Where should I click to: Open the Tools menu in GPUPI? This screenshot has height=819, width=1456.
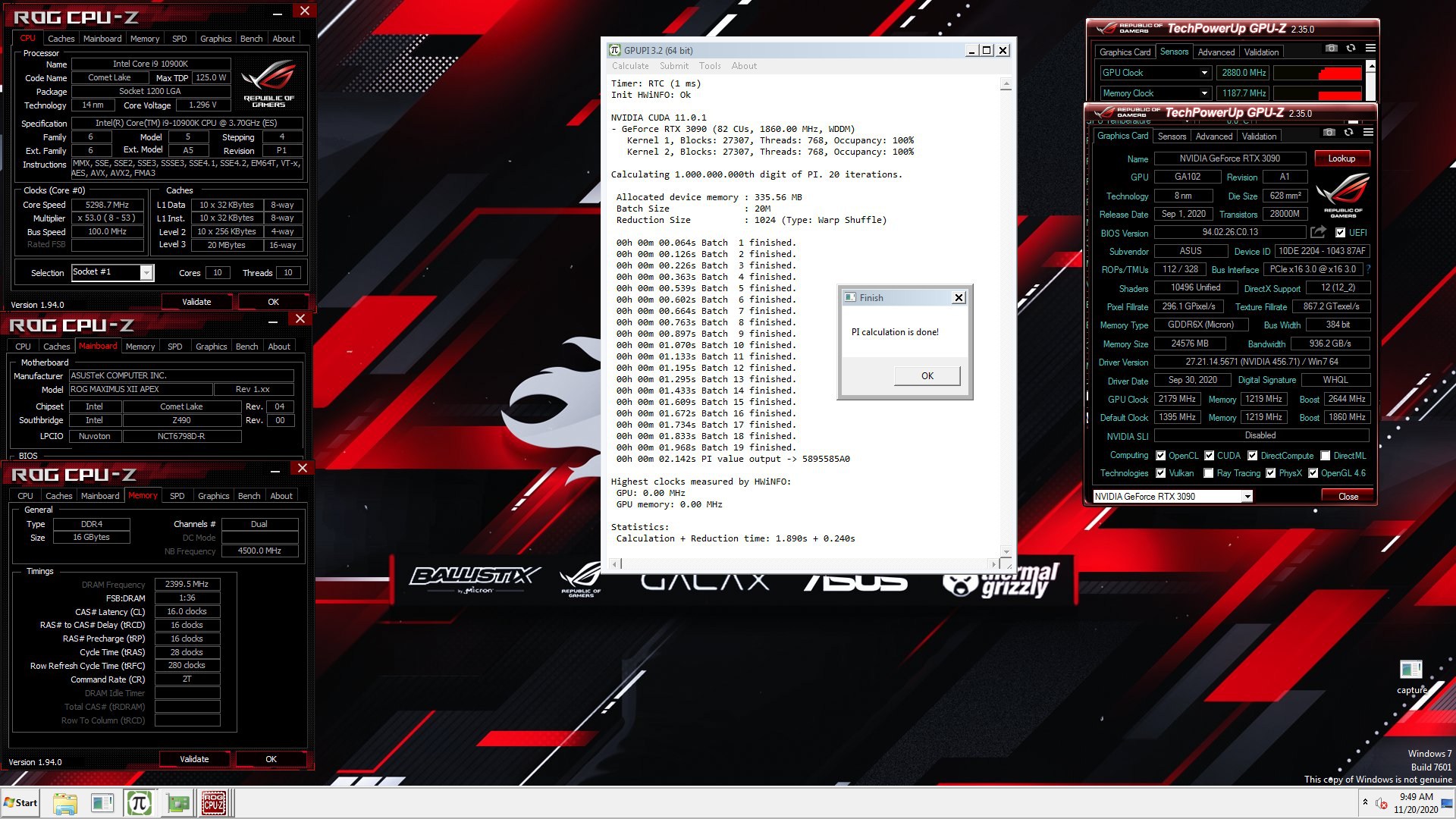tap(710, 66)
